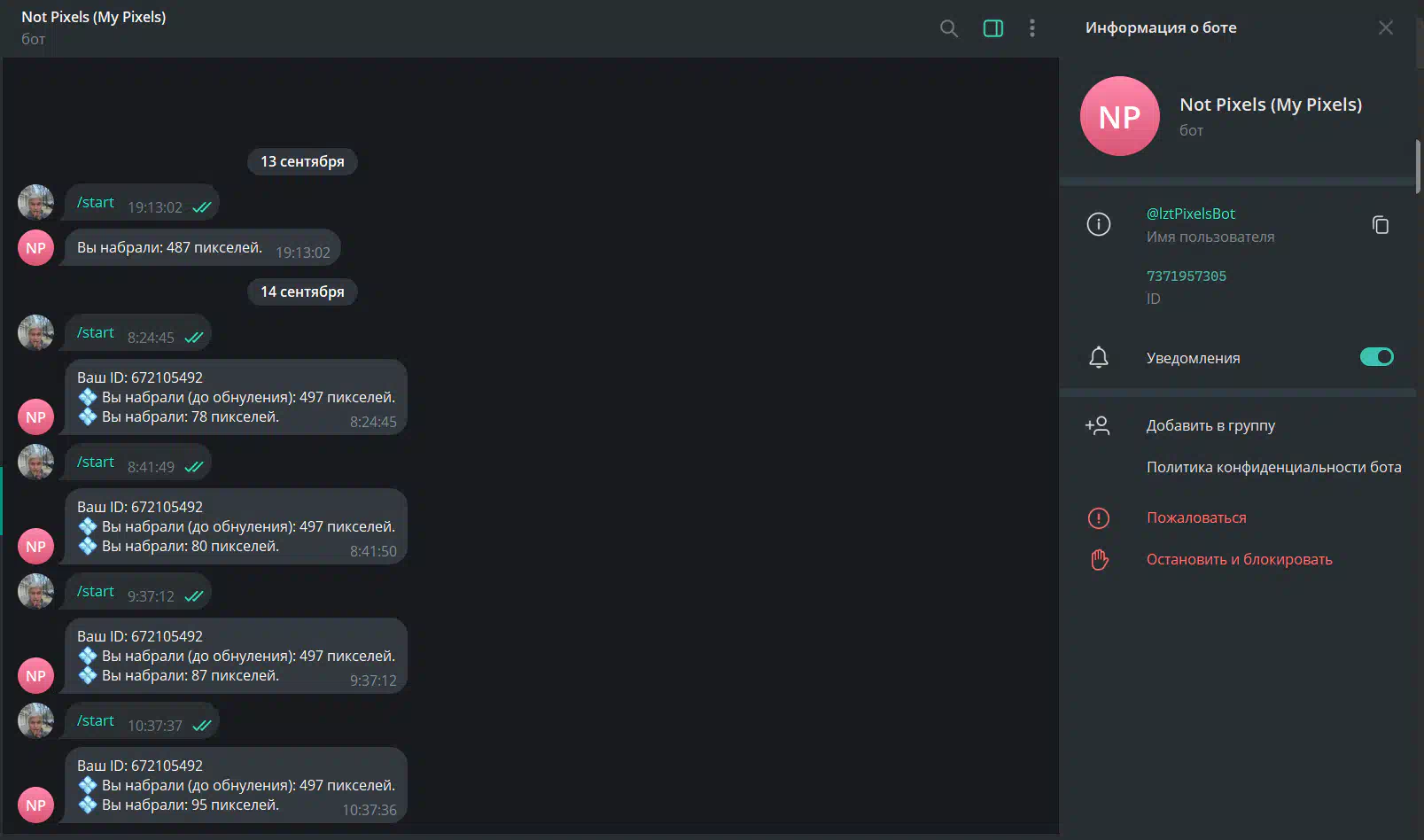Open the three-dot chat menu
This screenshot has height=840, width=1424.
pos(1032,28)
